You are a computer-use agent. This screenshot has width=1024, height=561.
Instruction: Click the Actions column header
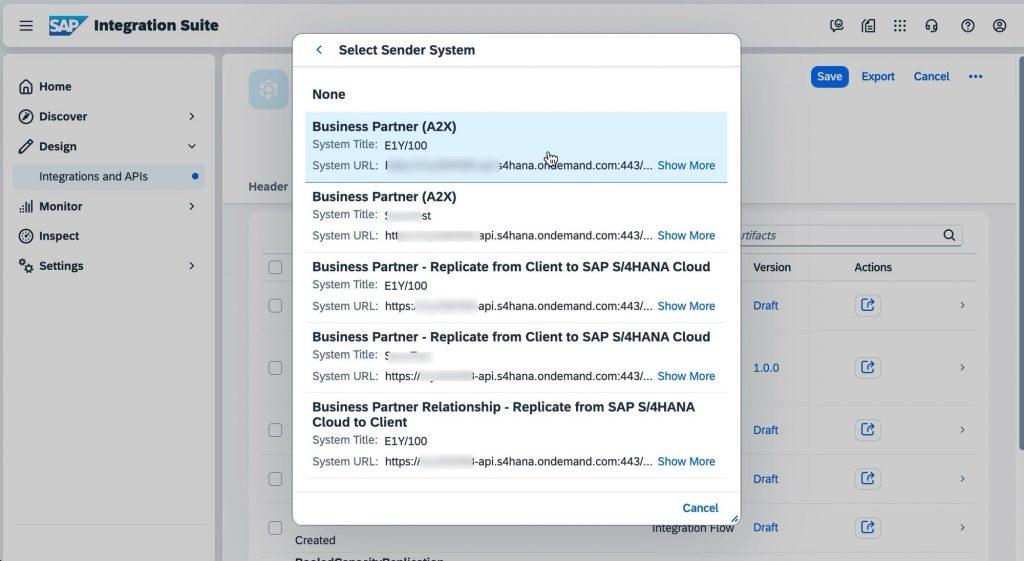click(x=872, y=267)
